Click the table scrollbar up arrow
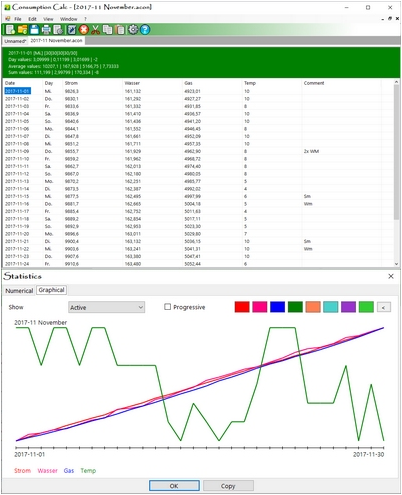Viewport: 402px width, 495px height. point(396,82)
